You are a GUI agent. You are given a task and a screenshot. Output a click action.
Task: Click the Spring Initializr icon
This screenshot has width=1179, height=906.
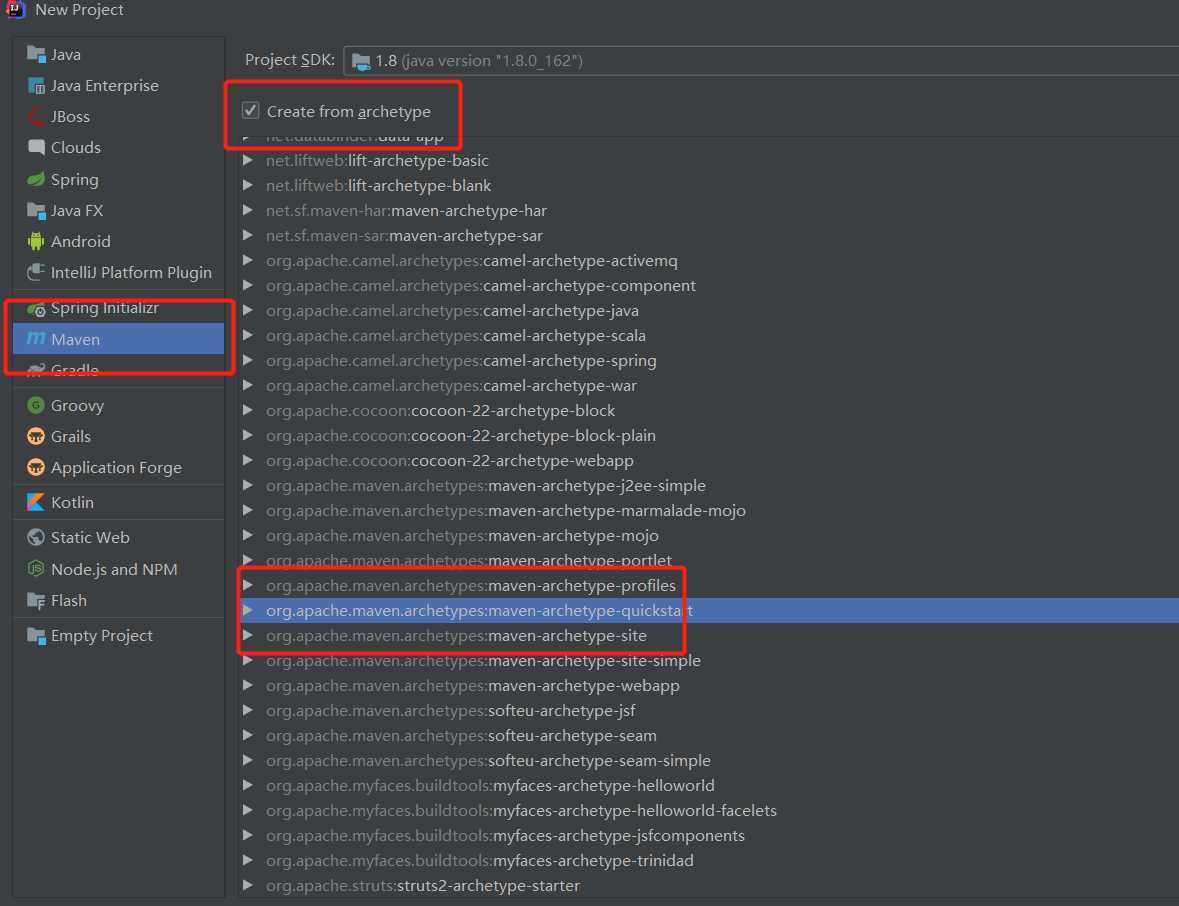tap(36, 308)
